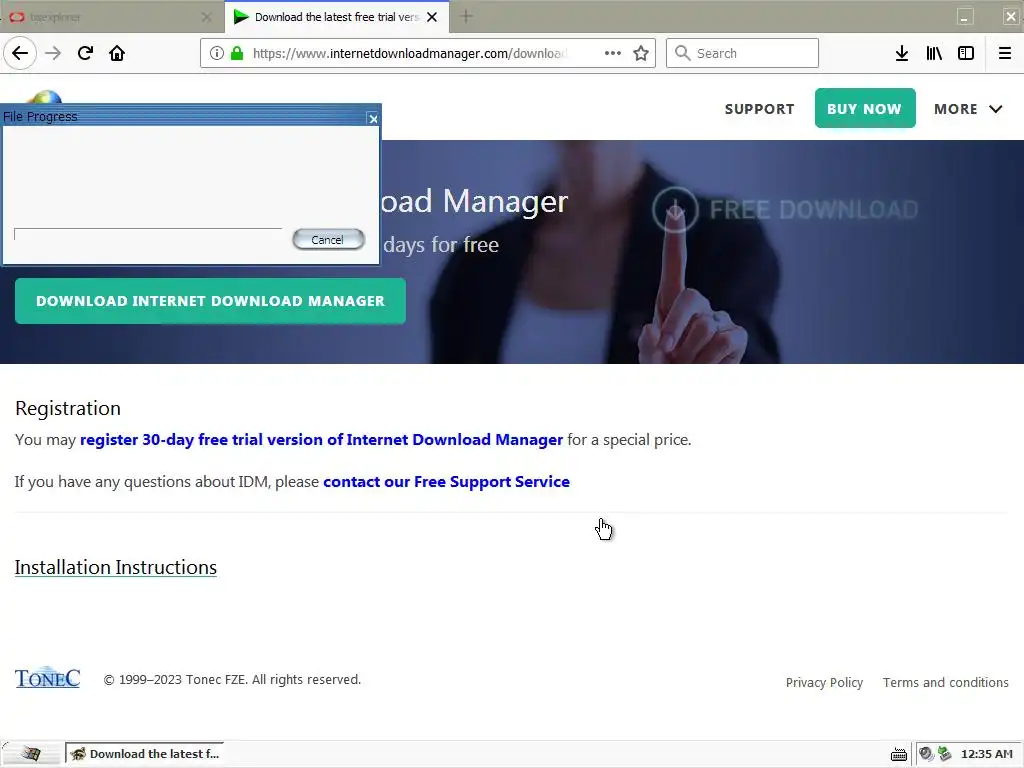
Task: Reload the current page
Action: [85, 53]
